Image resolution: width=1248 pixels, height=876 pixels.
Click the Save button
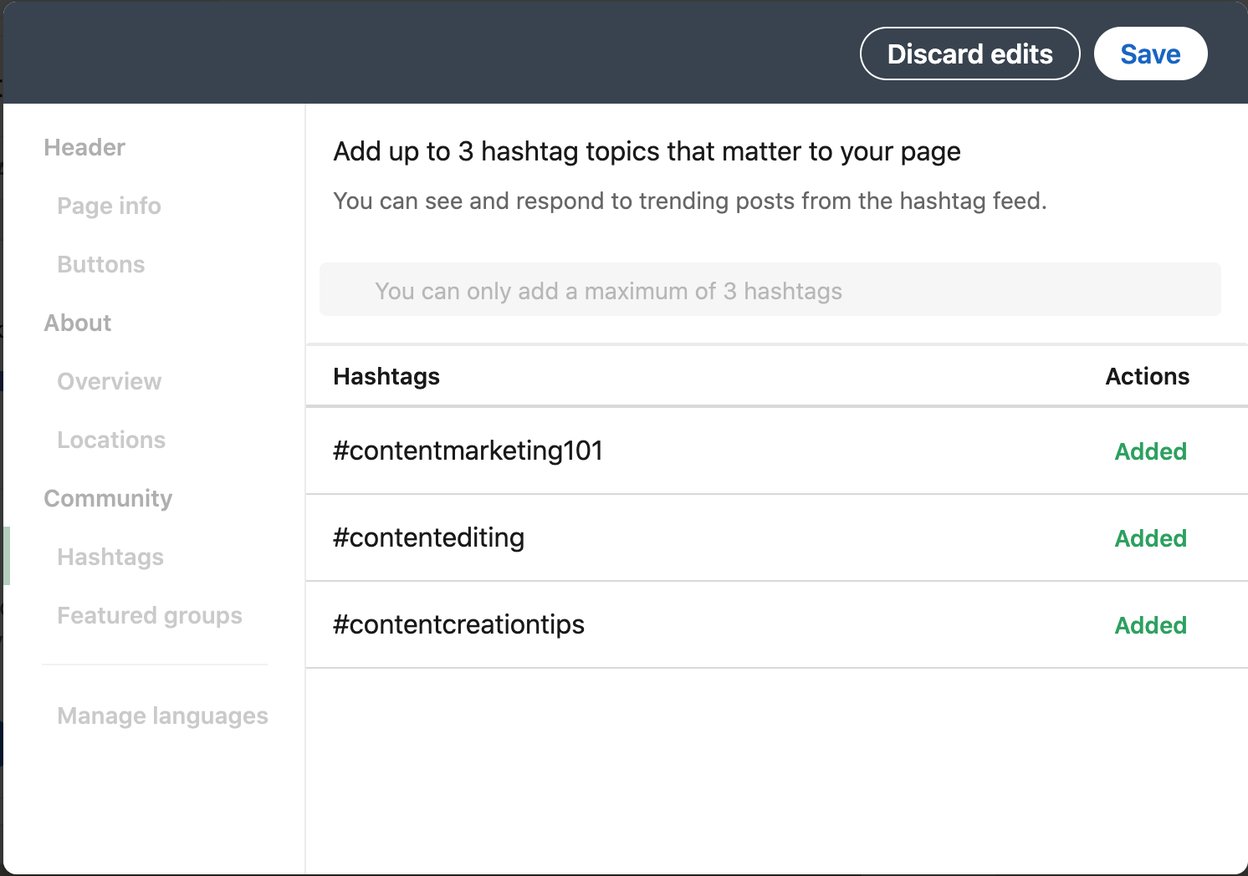1150,53
